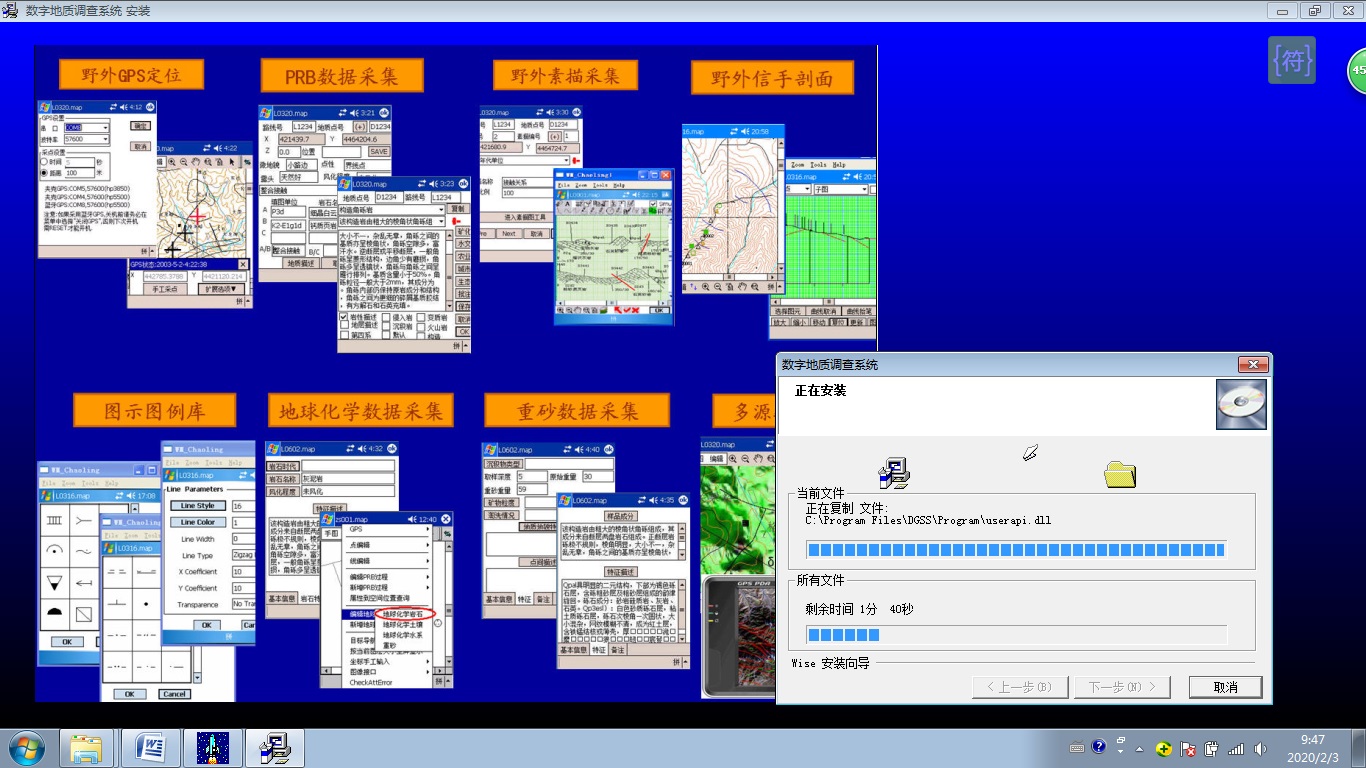1366x768 pixels.
Task: Click the all files progress bar
Action: tap(1016, 635)
